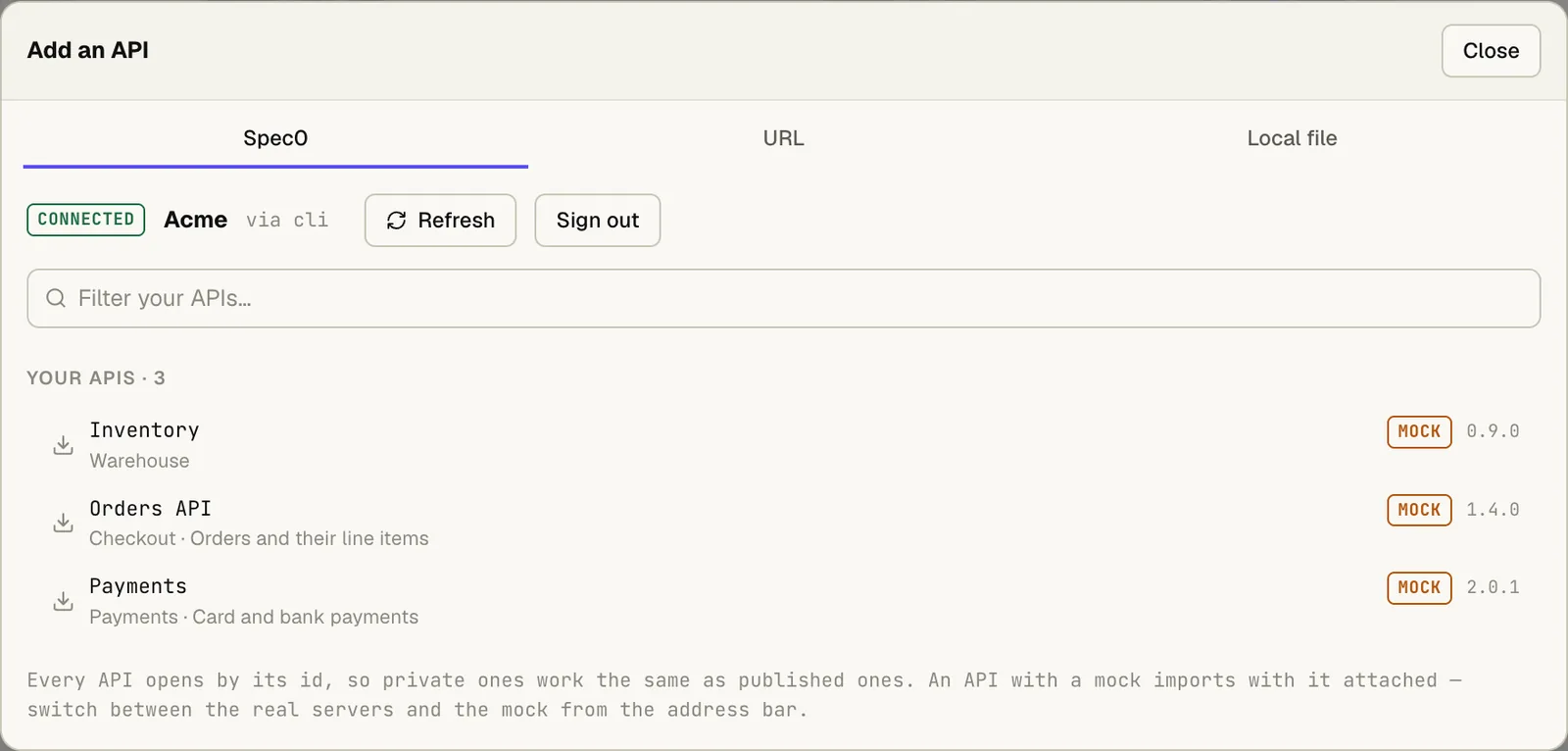Click the 'Card and bank payments' description
Screen dimensions: 1568x751
coord(306,617)
